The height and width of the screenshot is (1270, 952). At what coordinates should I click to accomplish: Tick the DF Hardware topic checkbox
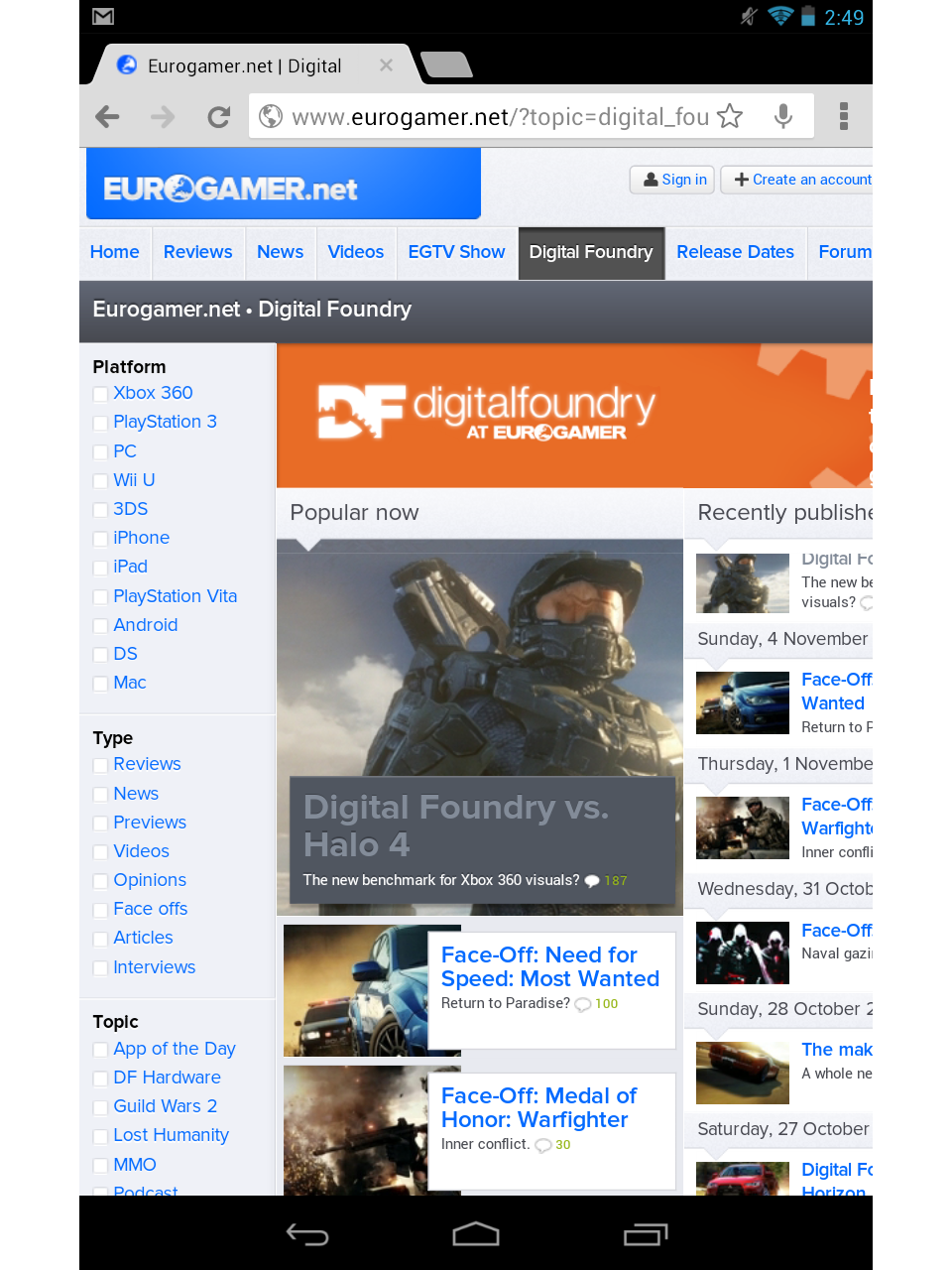[x=100, y=1079]
